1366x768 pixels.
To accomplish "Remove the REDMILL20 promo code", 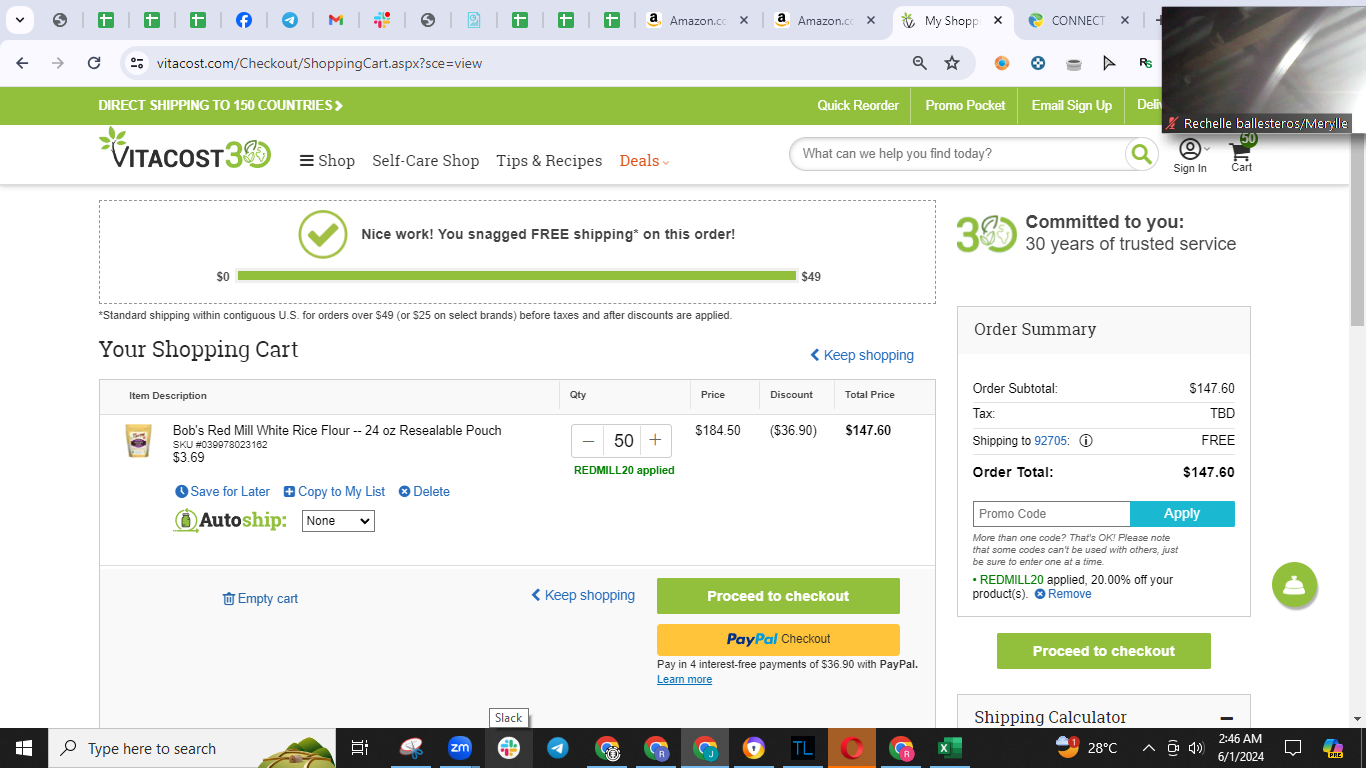I will [x=1063, y=594].
